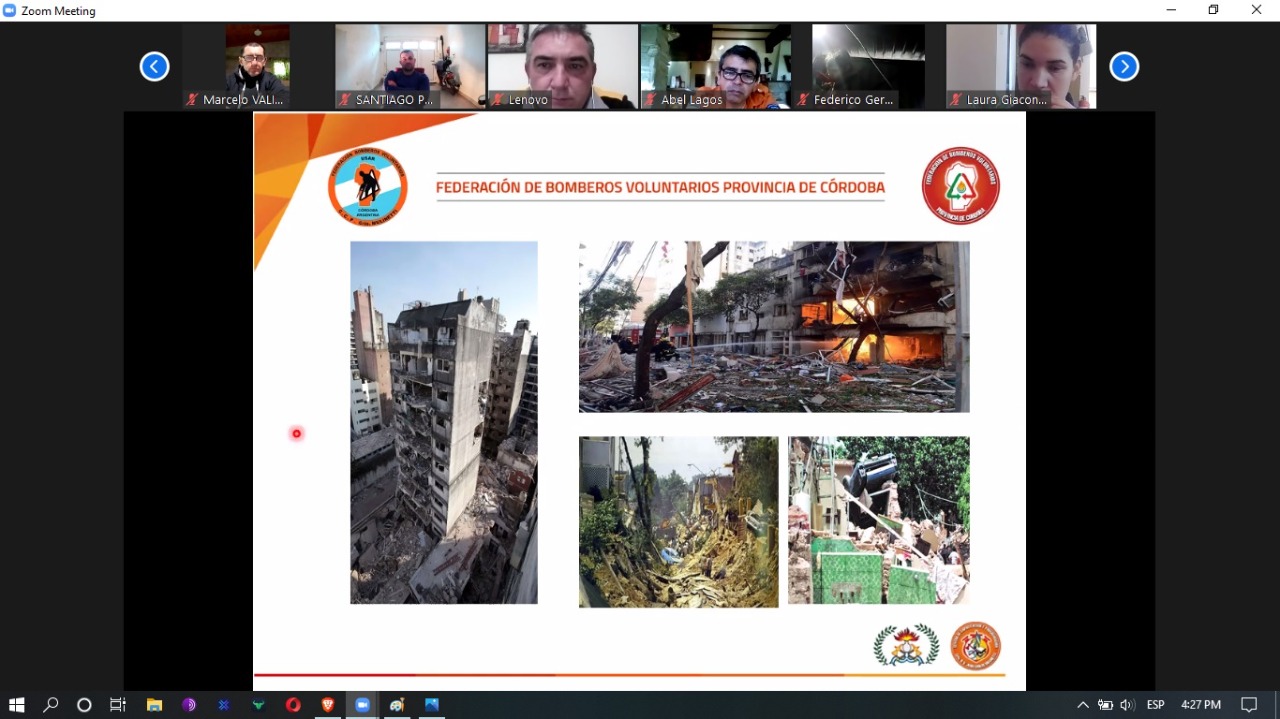Select Marcelo VALI... video thumbnail
This screenshot has height=719, width=1280.
[257, 66]
